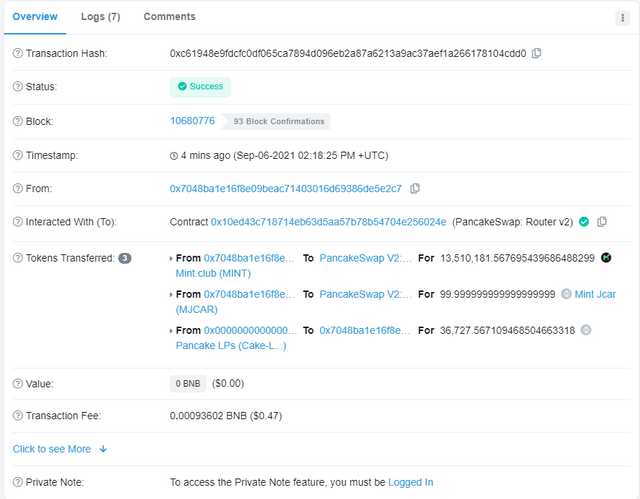
Task: Click the help icon beside Timestamp
Action: (x=18, y=155)
